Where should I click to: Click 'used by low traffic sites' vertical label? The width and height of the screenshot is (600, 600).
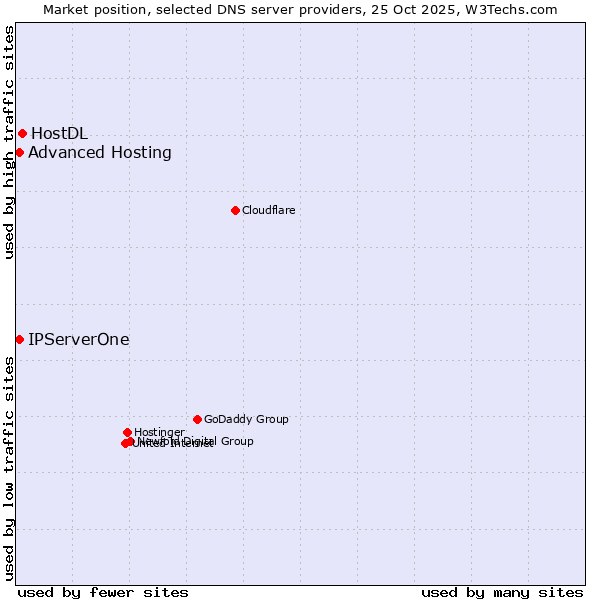[9, 468]
